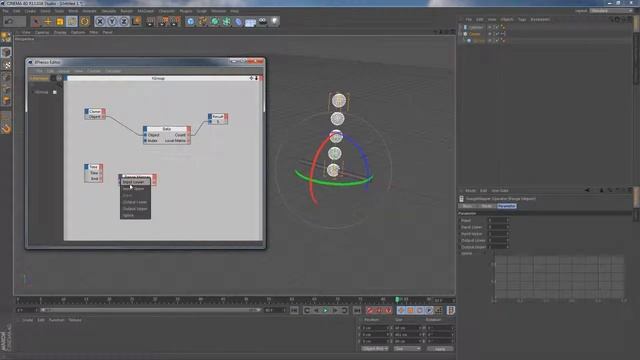
Task: Open the Object (Rel) coordinate dropdown
Action: [375, 349]
